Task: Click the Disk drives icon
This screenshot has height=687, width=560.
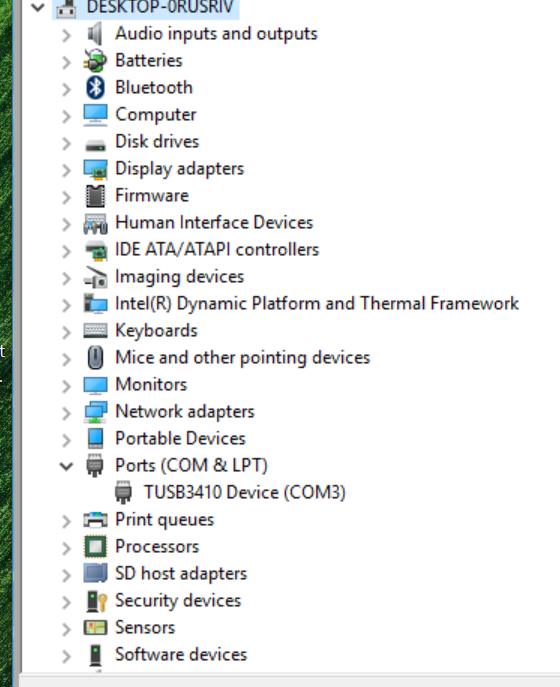Action: (x=95, y=145)
